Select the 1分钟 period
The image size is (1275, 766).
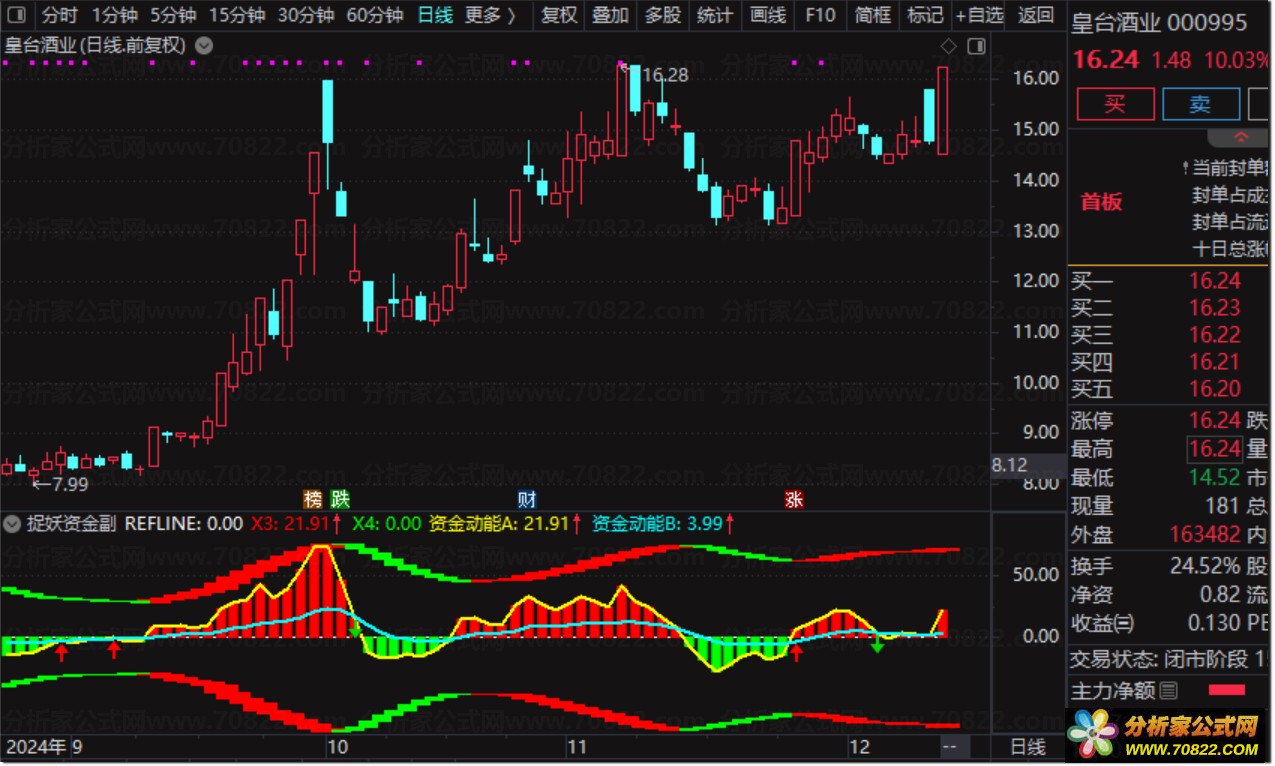pos(114,15)
